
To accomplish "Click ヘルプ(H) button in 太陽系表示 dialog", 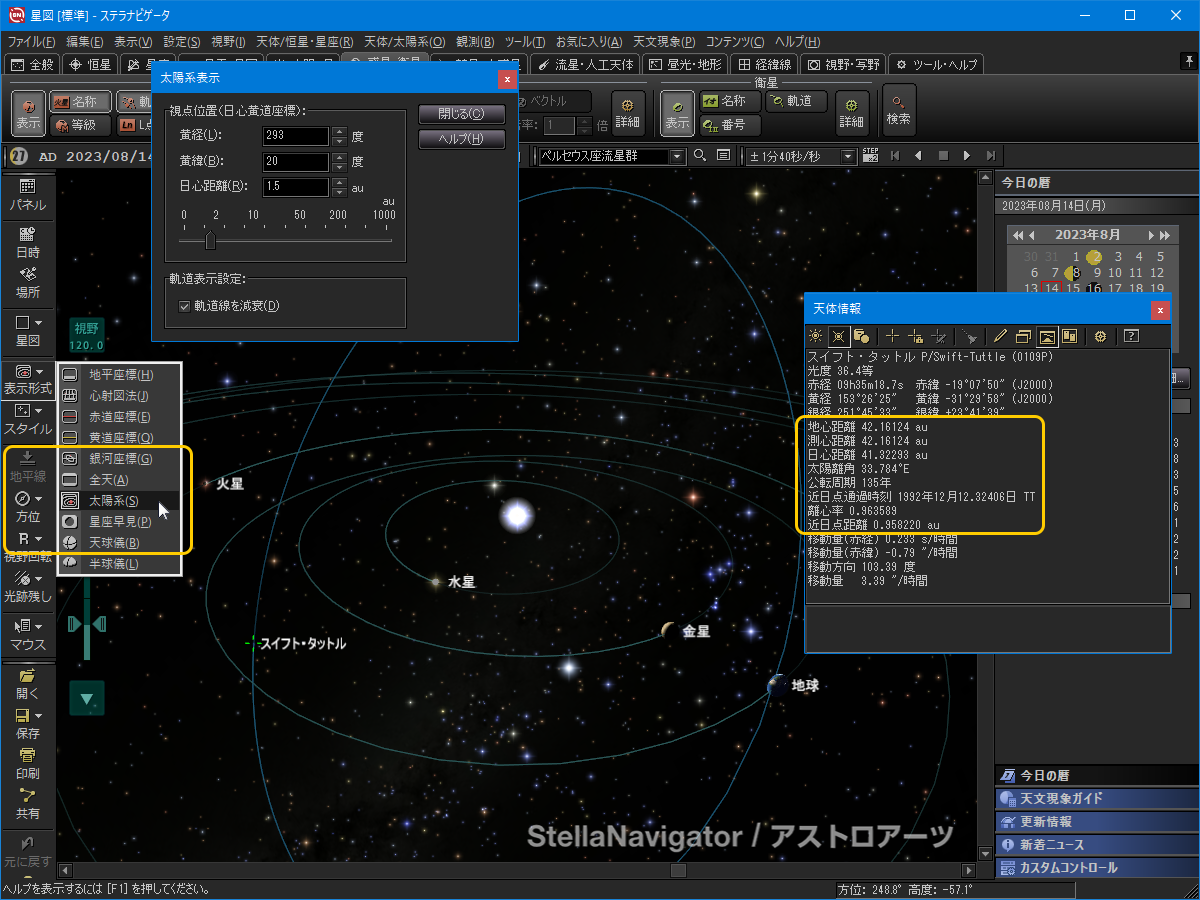I will [x=461, y=139].
